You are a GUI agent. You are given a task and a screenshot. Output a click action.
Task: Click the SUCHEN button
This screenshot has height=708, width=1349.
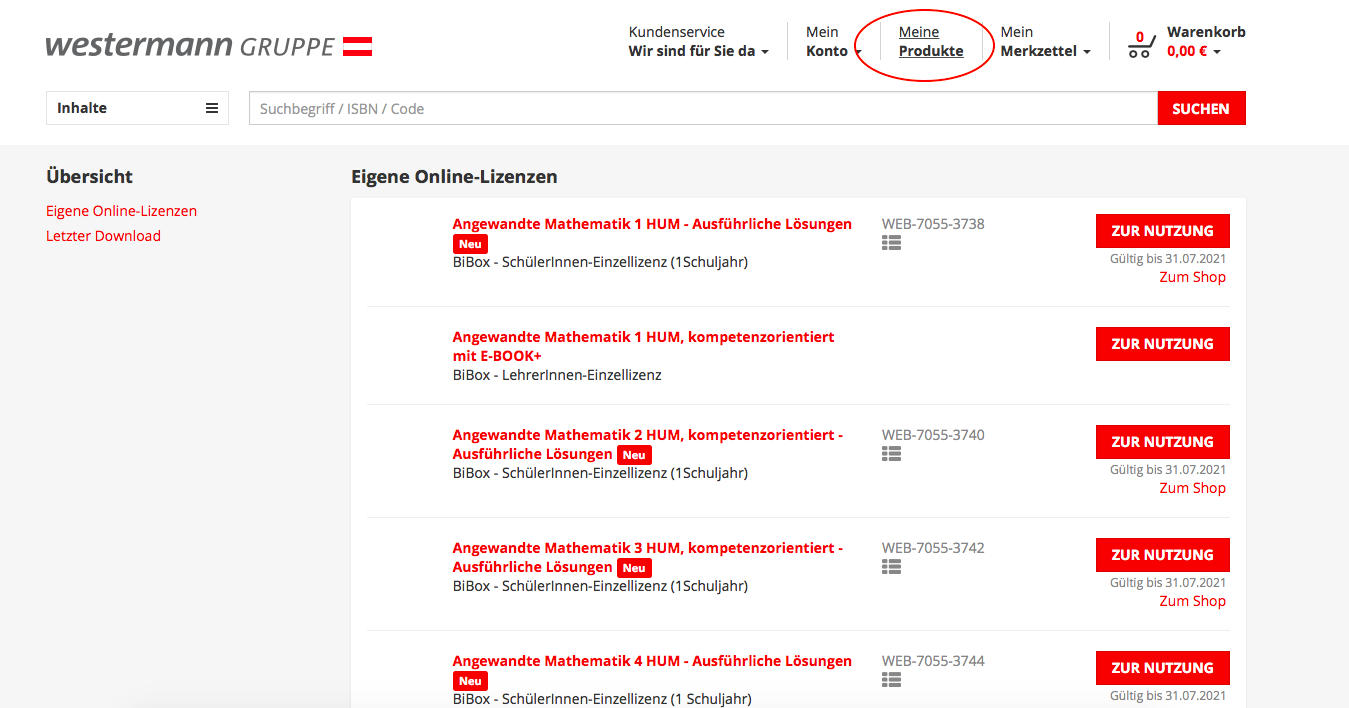1201,108
